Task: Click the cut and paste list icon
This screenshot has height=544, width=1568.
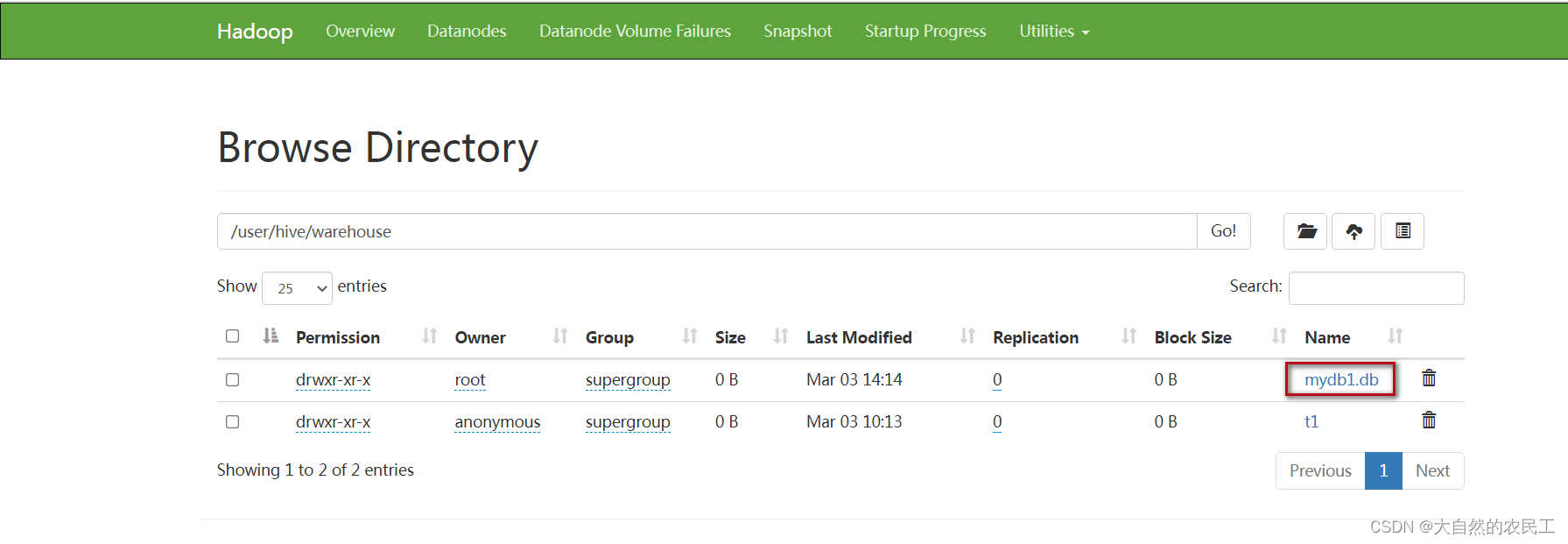Action: click(1403, 231)
